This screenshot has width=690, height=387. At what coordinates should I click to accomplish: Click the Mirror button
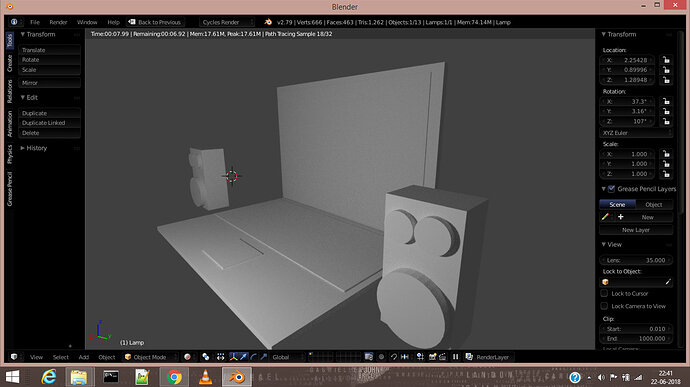coord(49,83)
